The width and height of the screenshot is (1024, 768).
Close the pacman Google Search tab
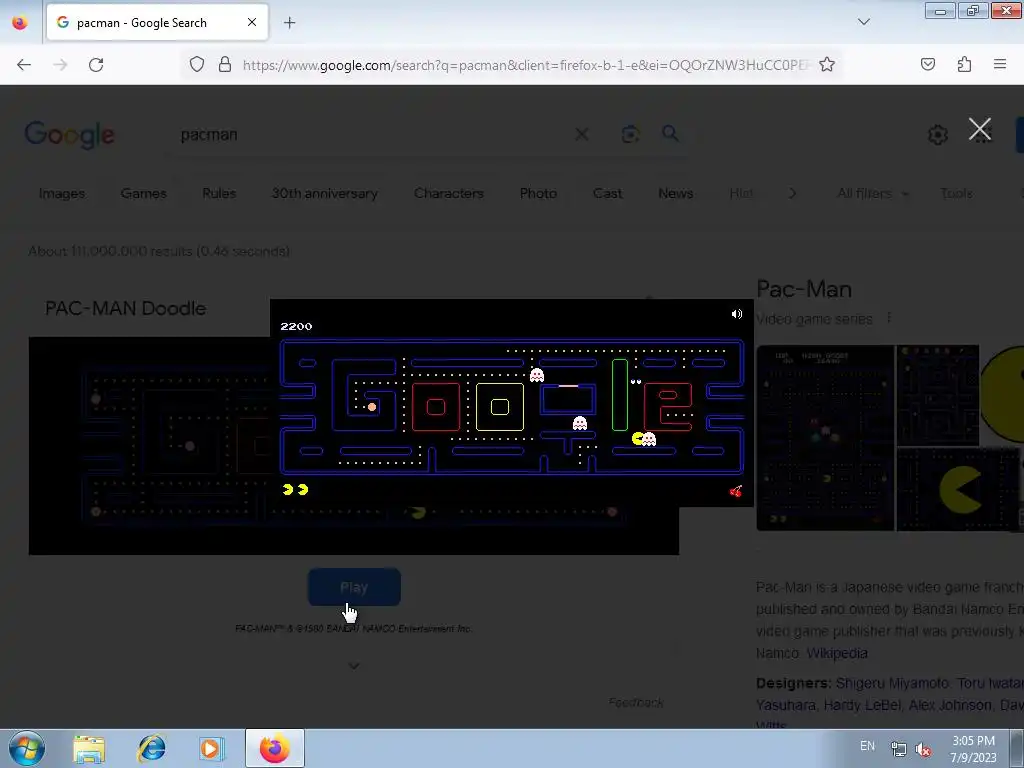(252, 23)
